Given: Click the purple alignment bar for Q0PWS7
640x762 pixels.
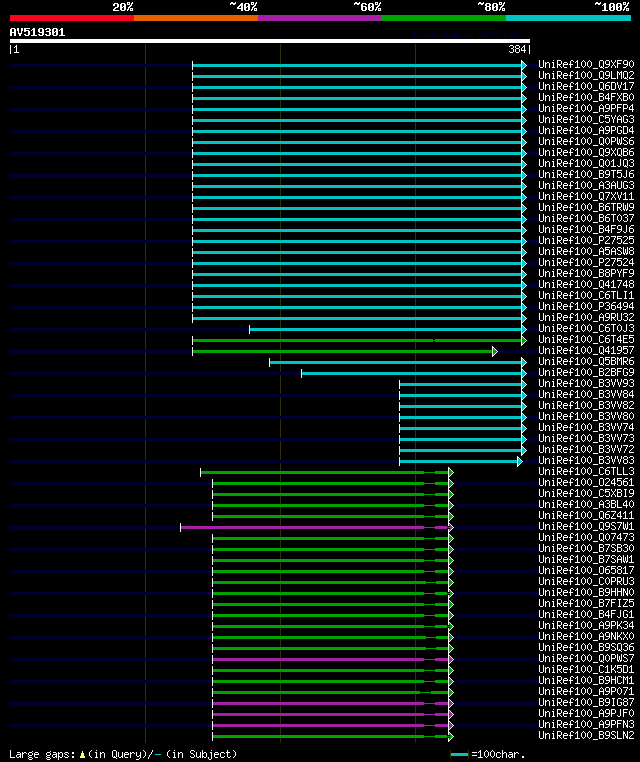Looking at the screenshot, I should (x=333, y=659).
